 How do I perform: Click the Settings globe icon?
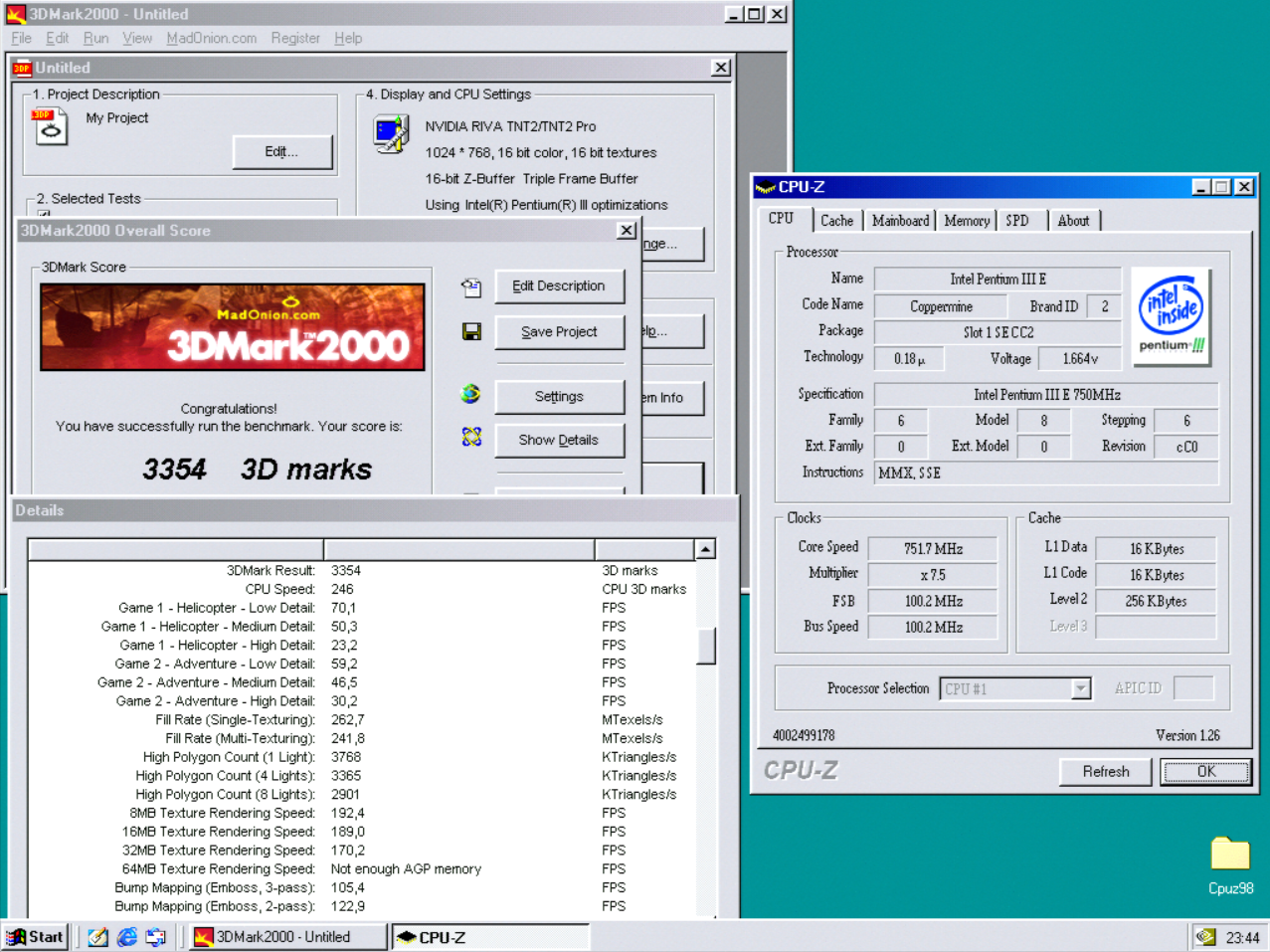pyautogui.click(x=471, y=394)
